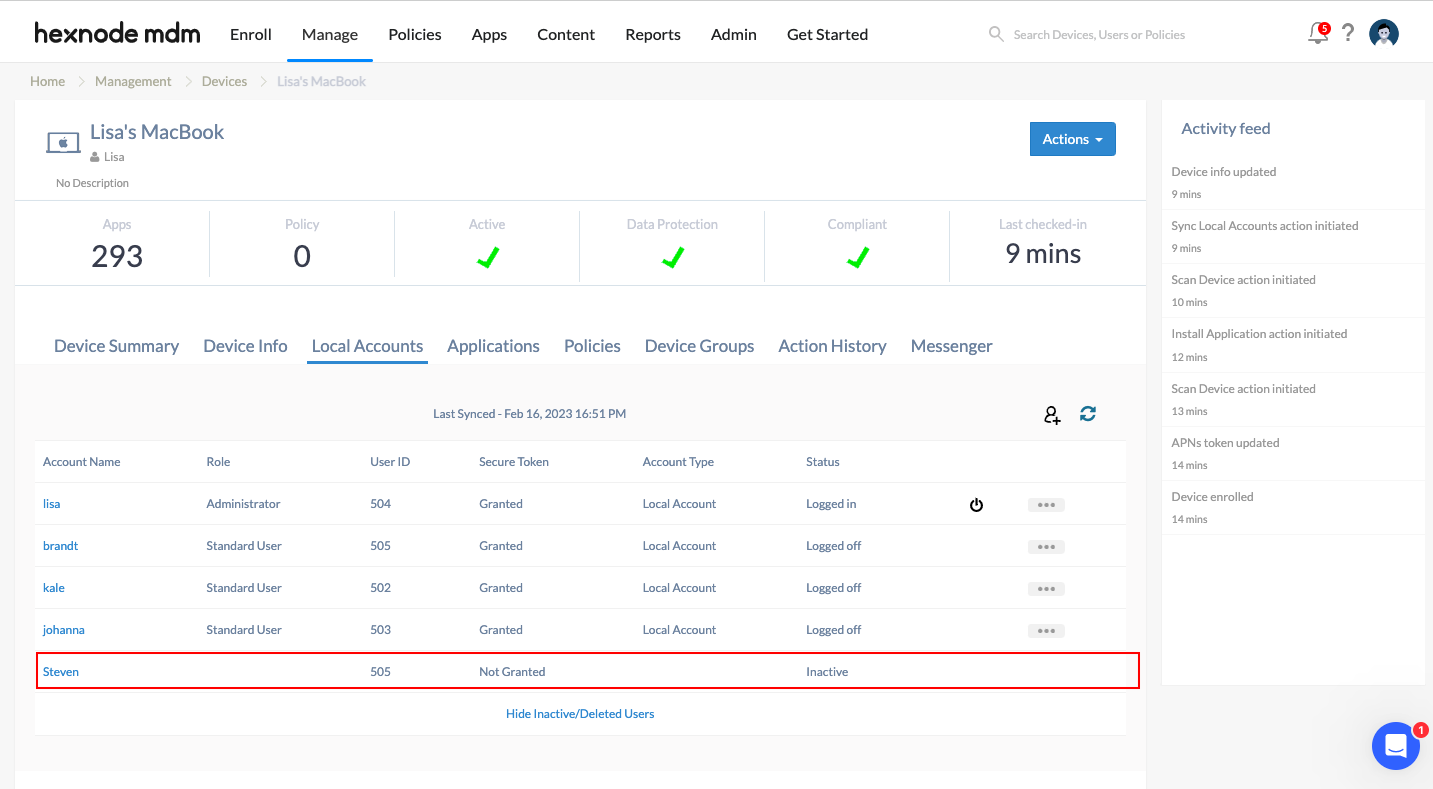The width and height of the screenshot is (1433, 789).
Task: Open the more options button for kale
Action: point(1046,589)
